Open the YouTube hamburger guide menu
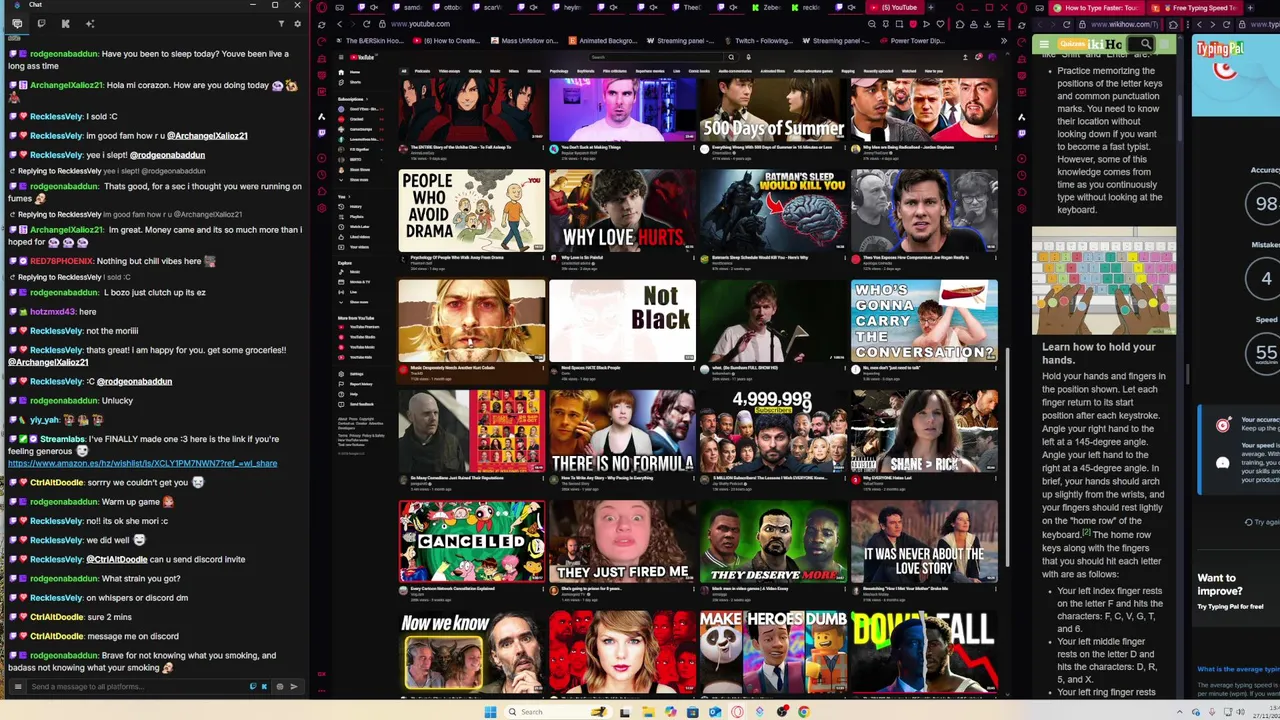Viewport: 1280px width, 720px height. [341, 57]
